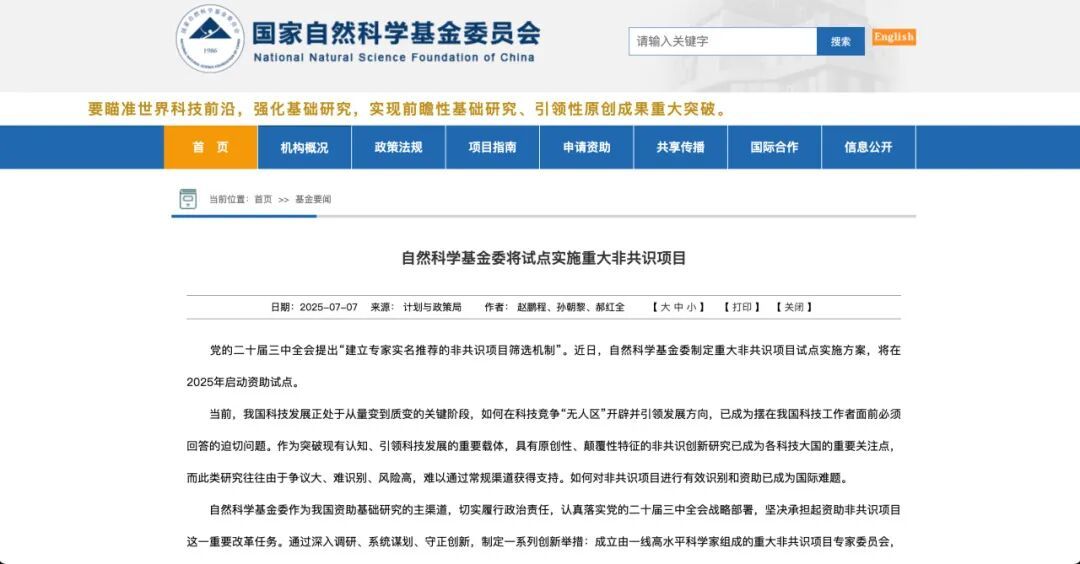Open the 机构概况 menu
The height and width of the screenshot is (564, 1080).
[304, 147]
